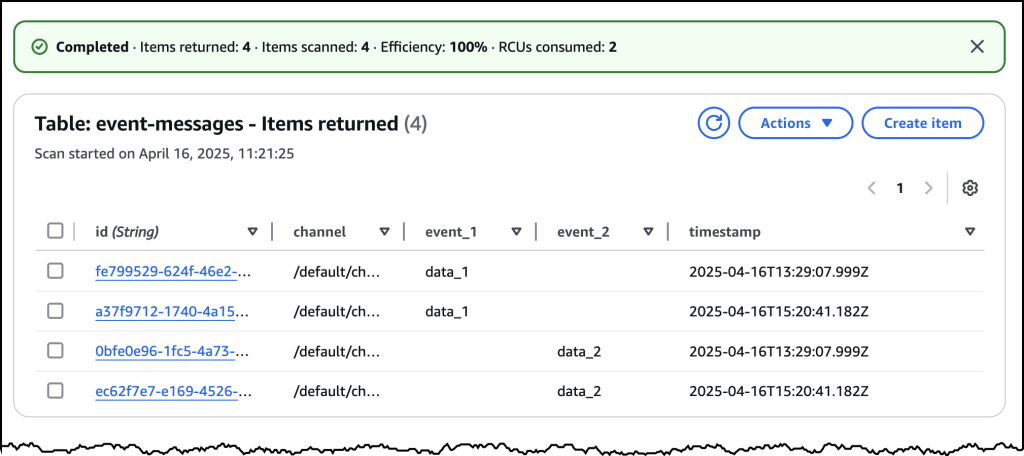1024x456 pixels.
Task: Sort by the id column arrow
Action: tap(252, 232)
